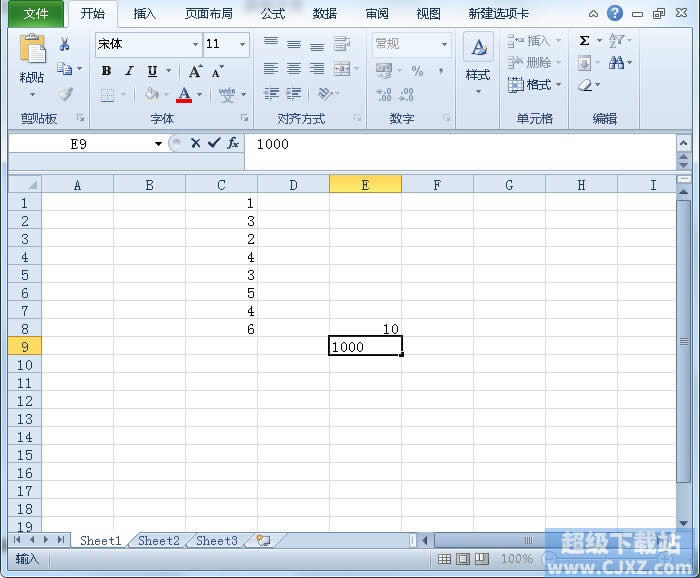Click the Copy icon
This screenshot has width=700, height=578.
click(65, 69)
